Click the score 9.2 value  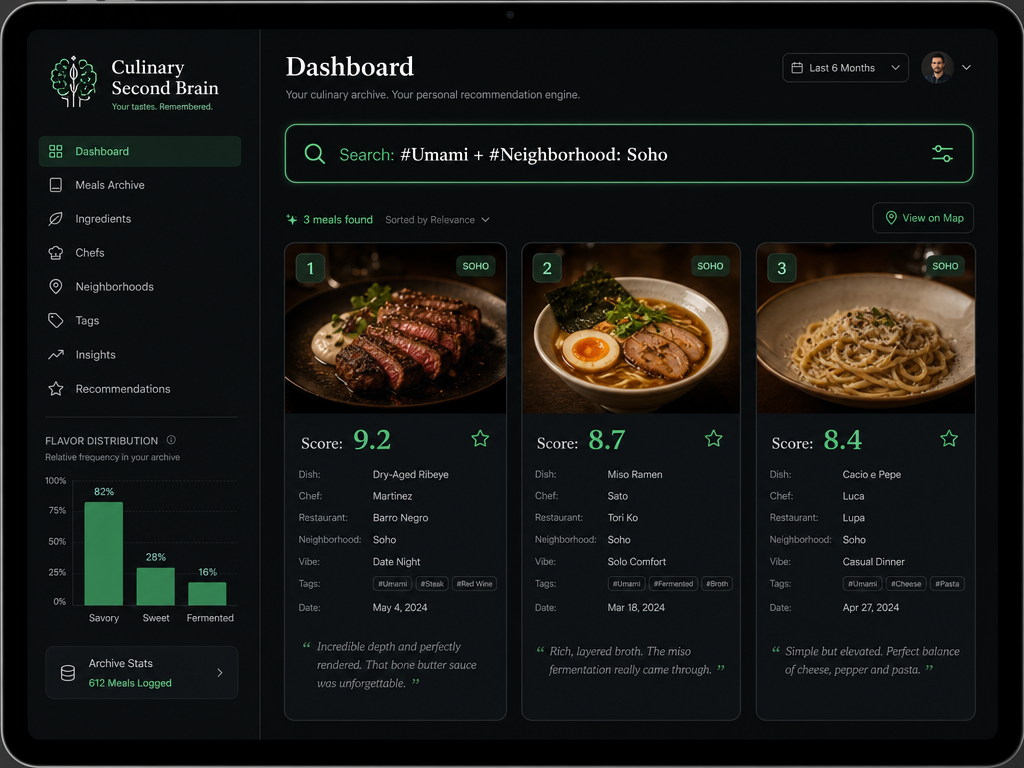tap(372, 440)
